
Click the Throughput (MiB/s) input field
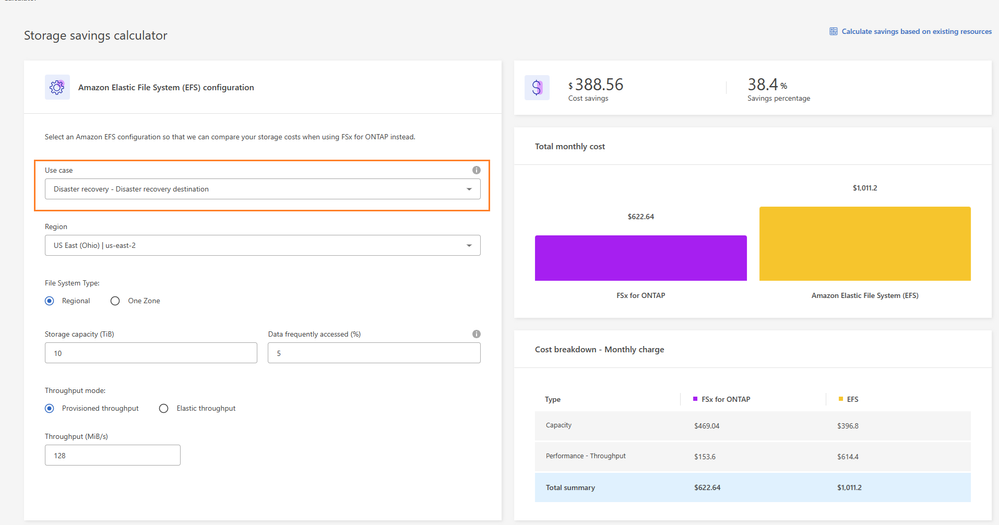coord(112,456)
